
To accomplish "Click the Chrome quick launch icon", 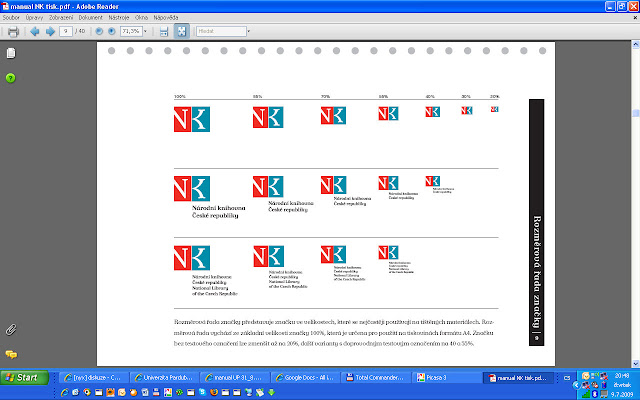I will tap(87, 393).
